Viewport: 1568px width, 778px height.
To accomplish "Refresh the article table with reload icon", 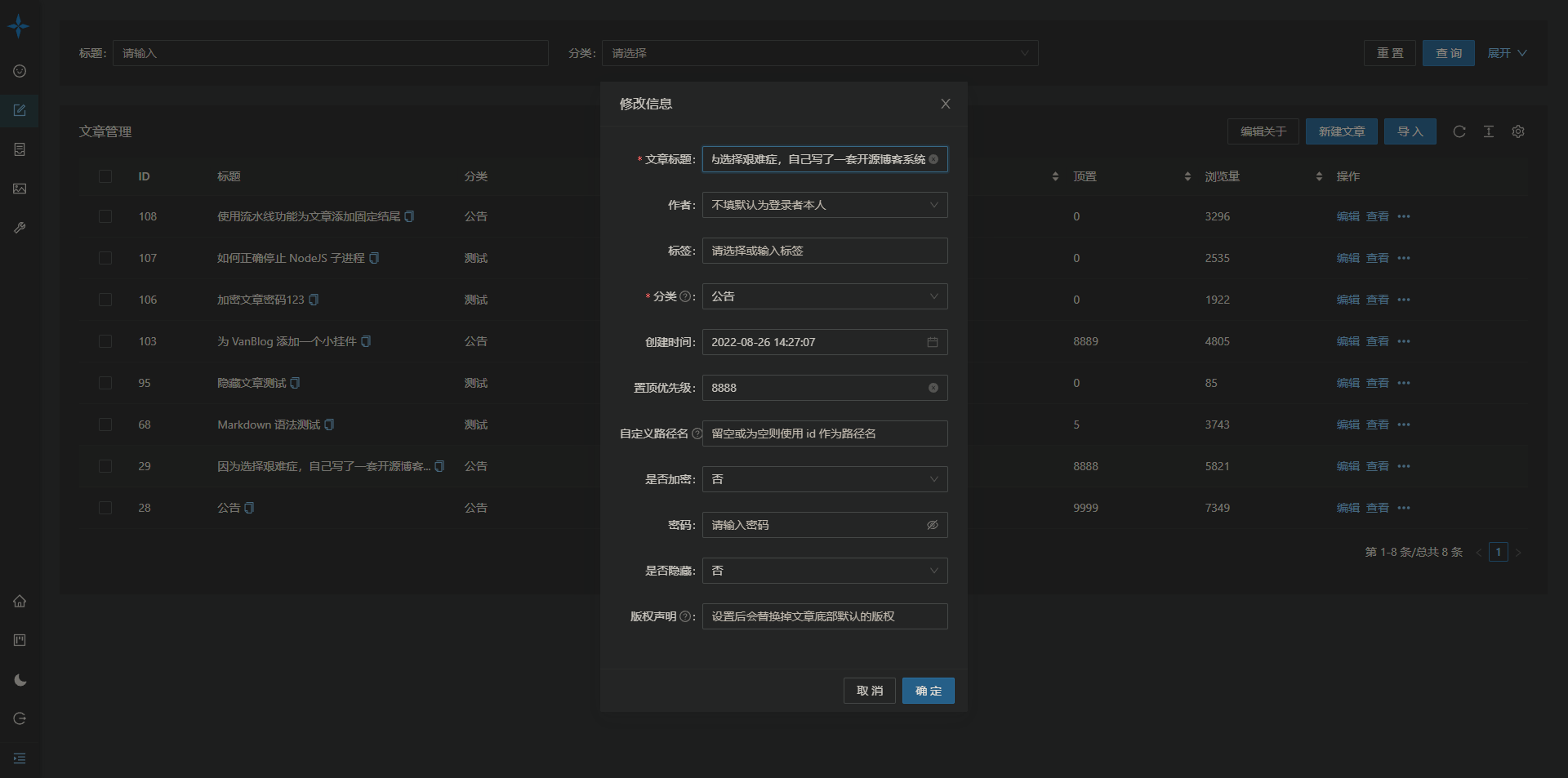I will [x=1459, y=131].
